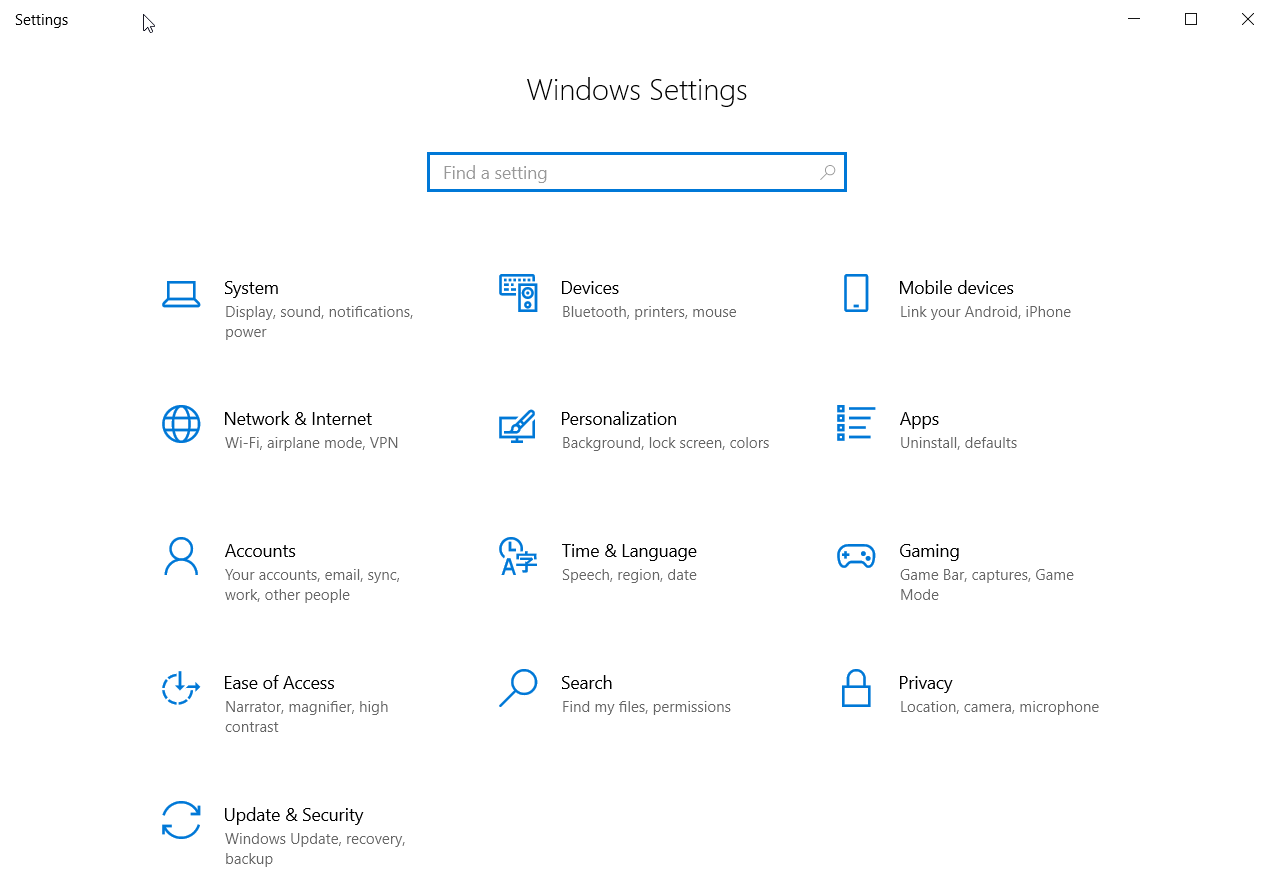
Task: Click the Accounts person icon
Action: [181, 557]
